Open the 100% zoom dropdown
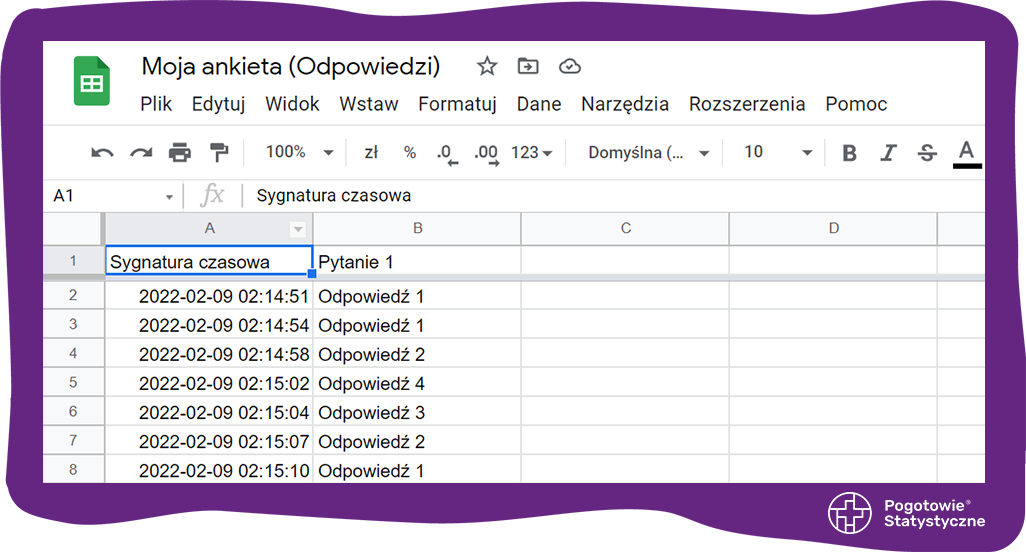1026x553 pixels. pos(299,152)
